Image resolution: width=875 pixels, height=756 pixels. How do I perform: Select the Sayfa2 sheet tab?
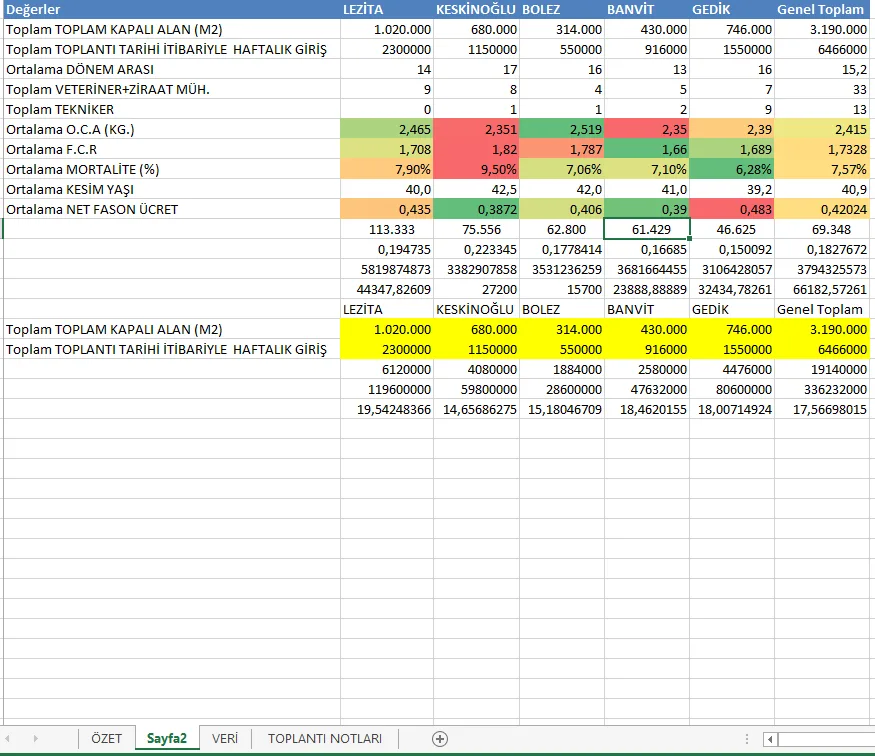[167, 738]
